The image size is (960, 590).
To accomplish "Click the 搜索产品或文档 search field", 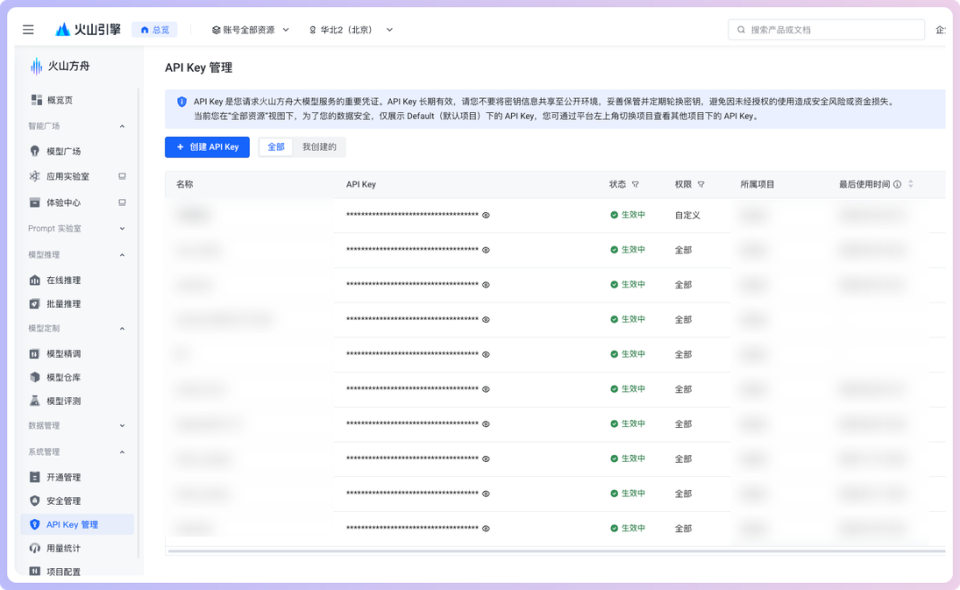I will 825,29.
